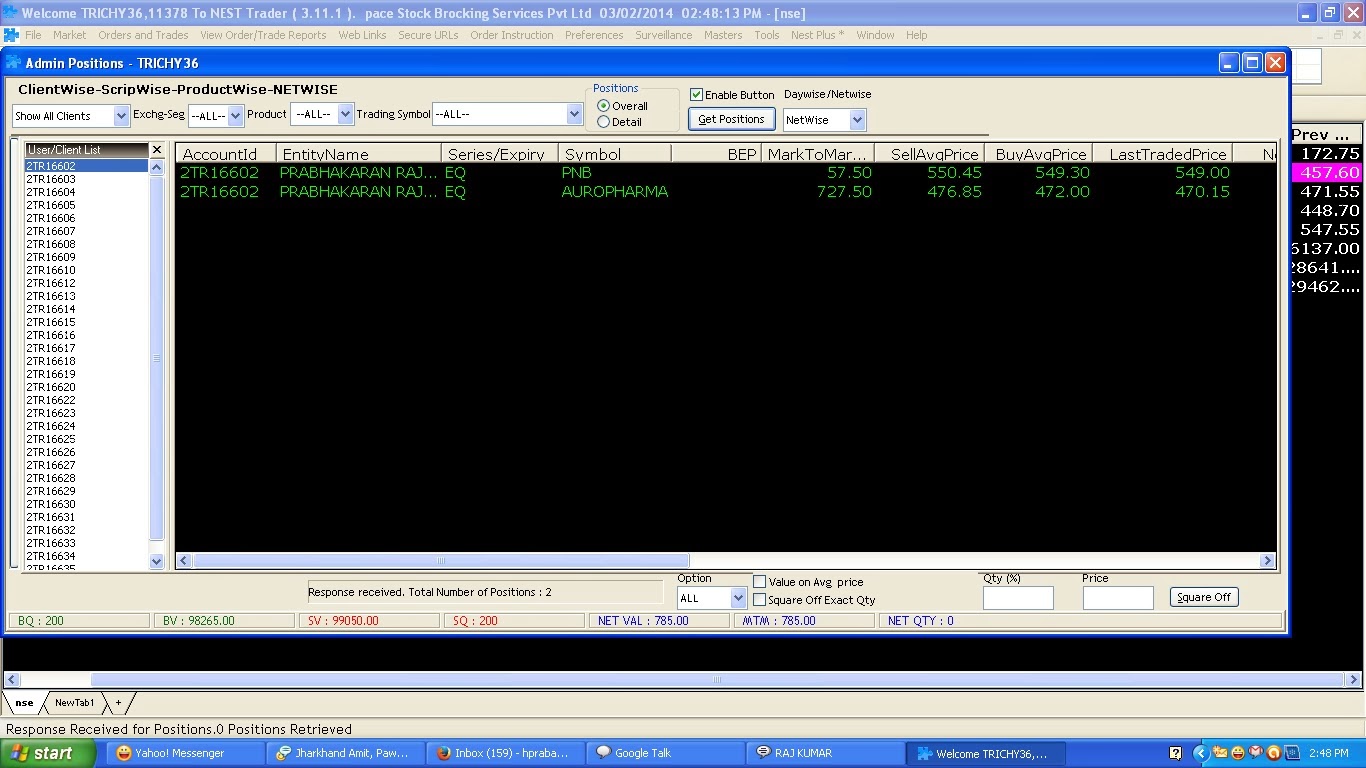Sort by MarkToMarket column header
Image resolution: width=1366 pixels, height=768 pixels.
(x=817, y=154)
